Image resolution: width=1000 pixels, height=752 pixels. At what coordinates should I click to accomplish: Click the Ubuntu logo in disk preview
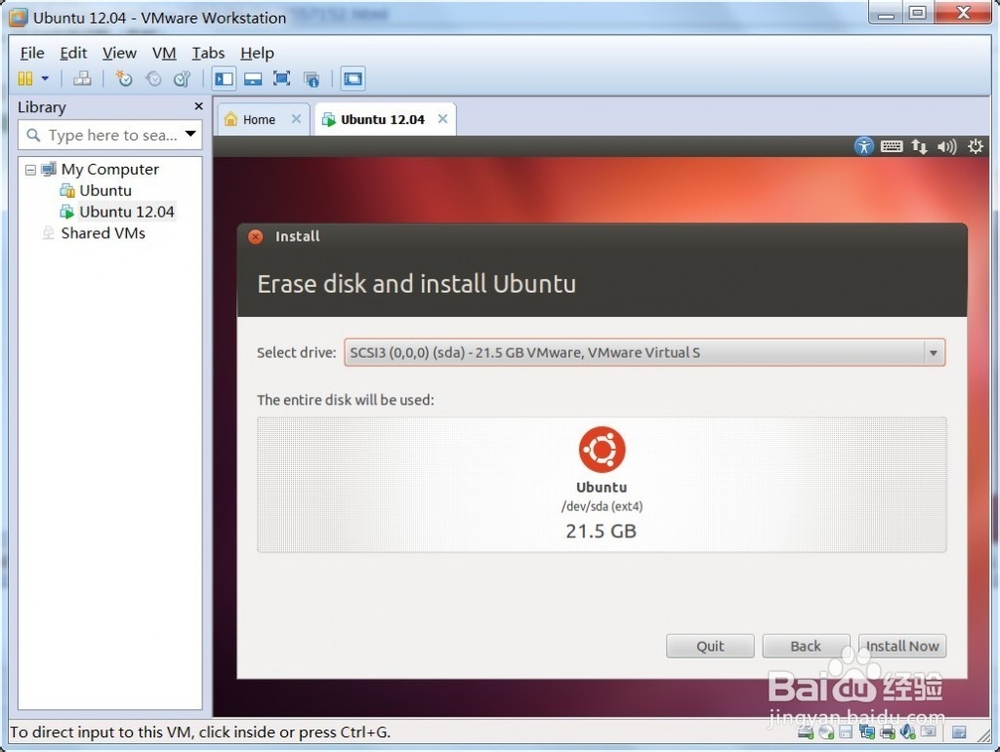(601, 450)
